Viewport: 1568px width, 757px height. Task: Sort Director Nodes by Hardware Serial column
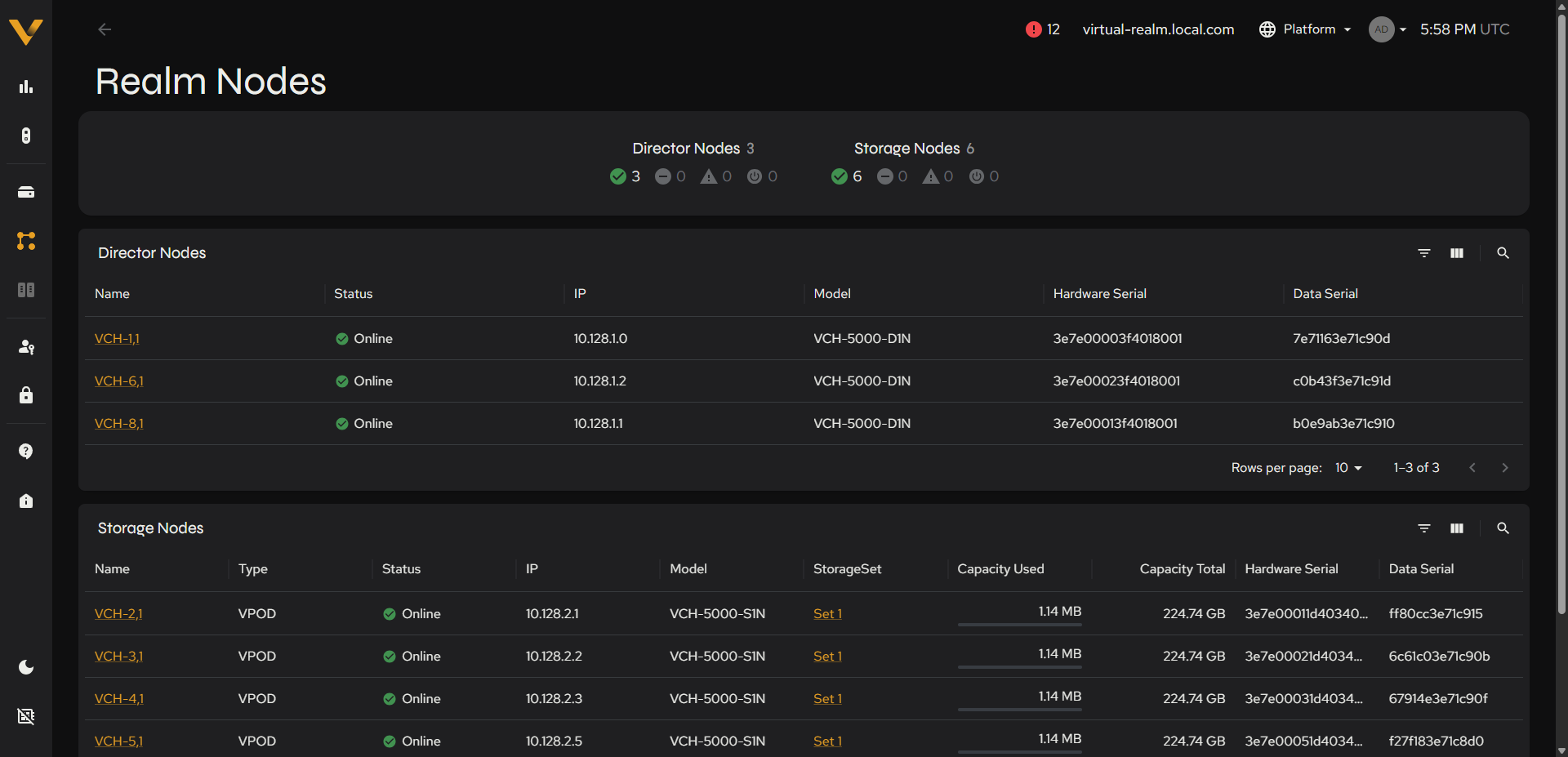[x=1099, y=294]
